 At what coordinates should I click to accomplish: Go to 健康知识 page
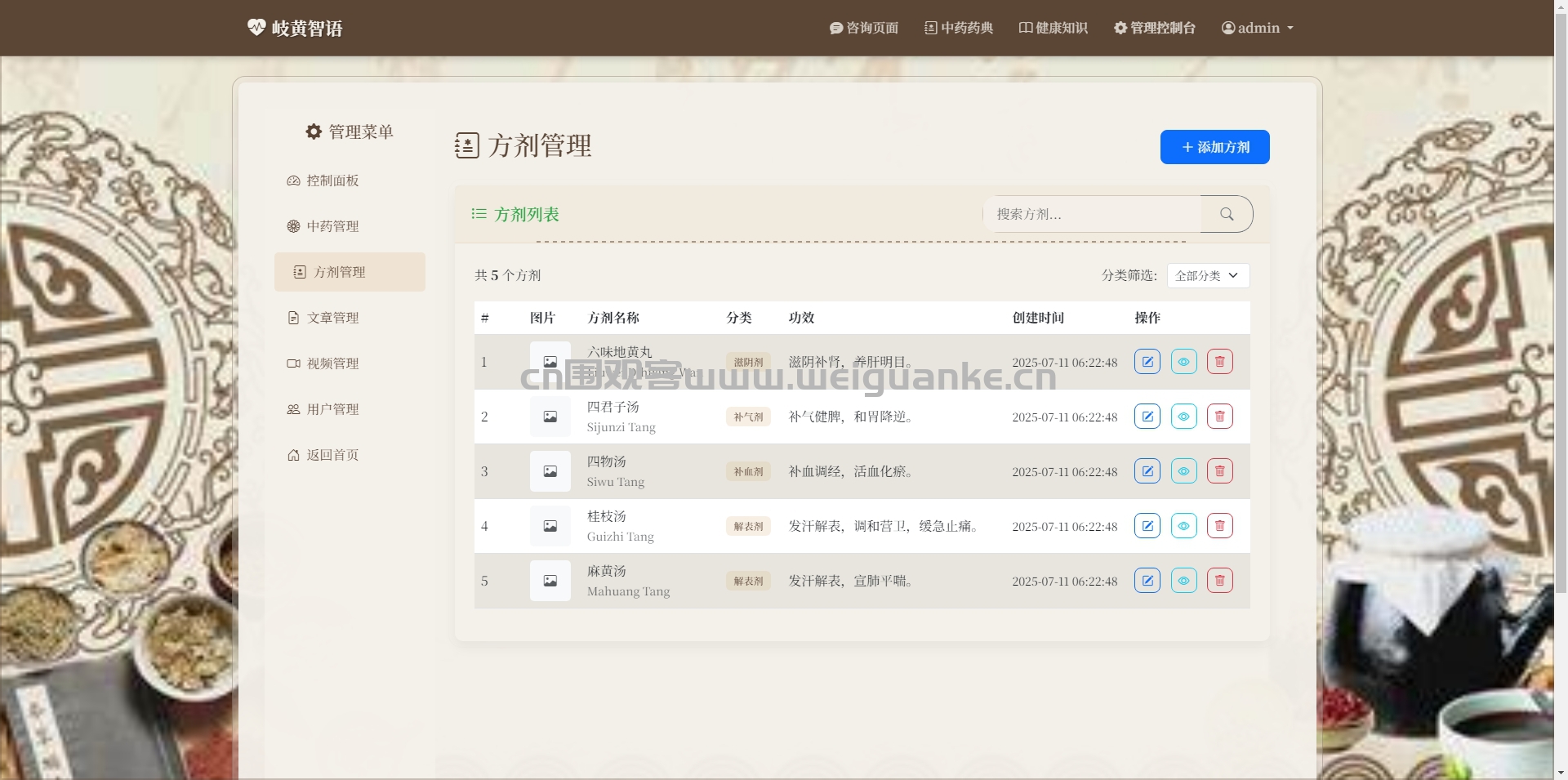(x=1053, y=28)
